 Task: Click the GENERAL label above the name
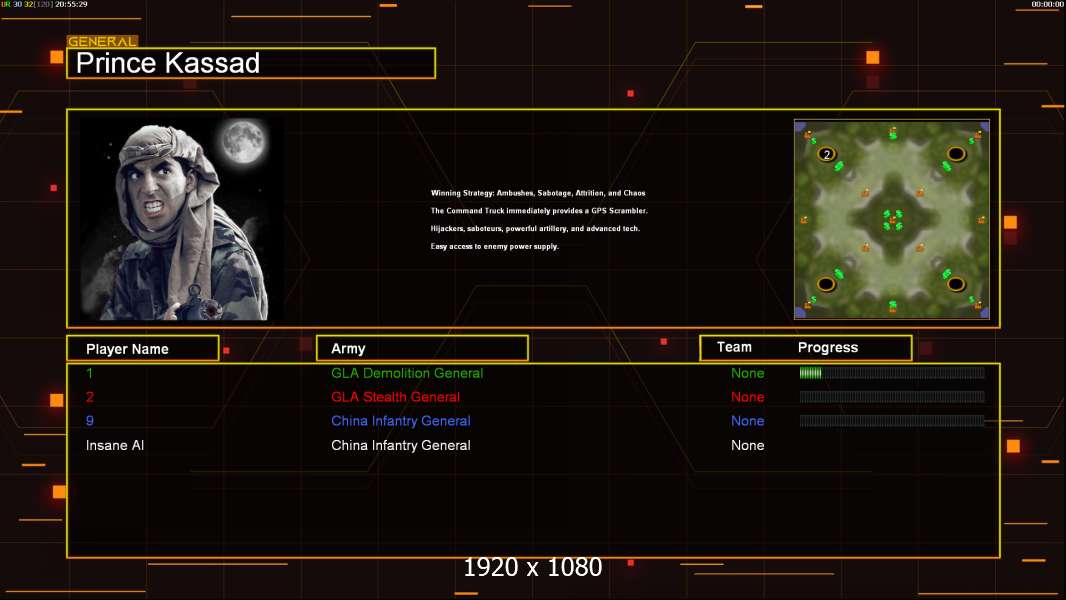[x=102, y=41]
